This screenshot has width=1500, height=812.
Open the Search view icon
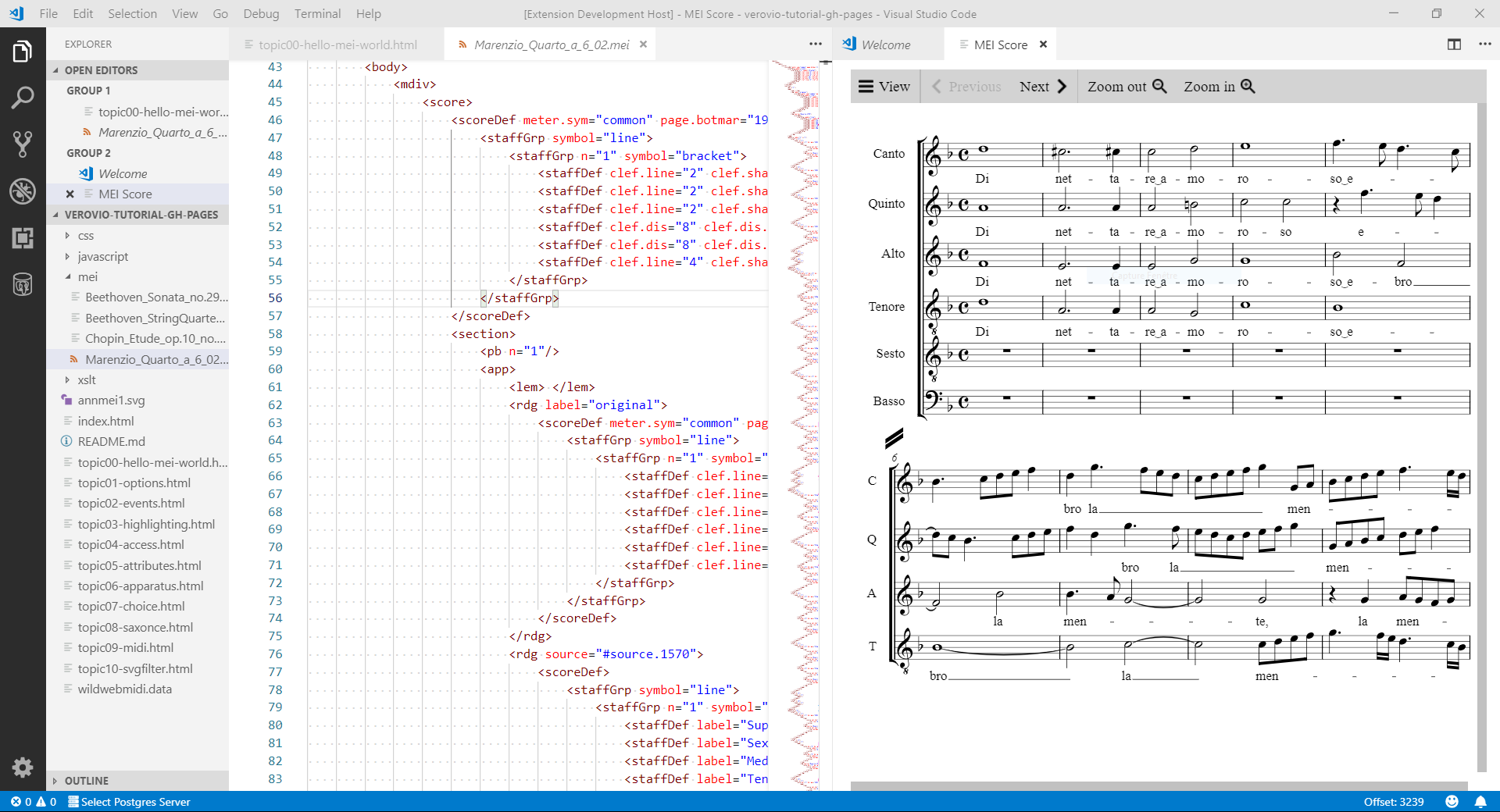coord(23,98)
